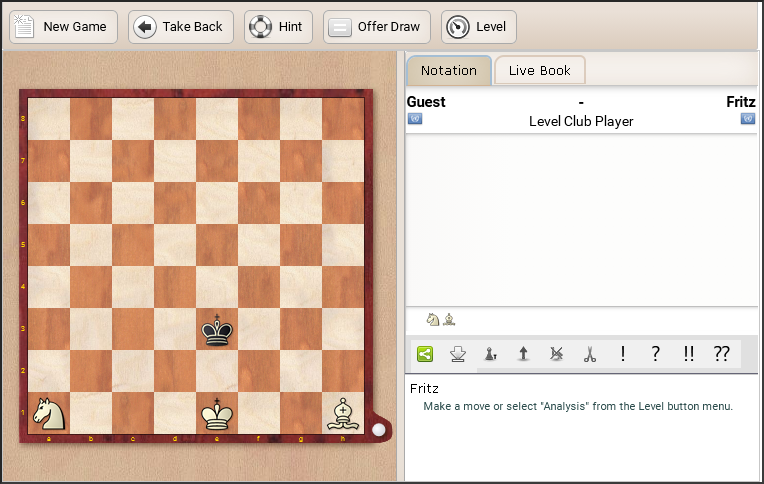Click the crossed-out delete variation icon
The image size is (764, 484).
pos(556,354)
